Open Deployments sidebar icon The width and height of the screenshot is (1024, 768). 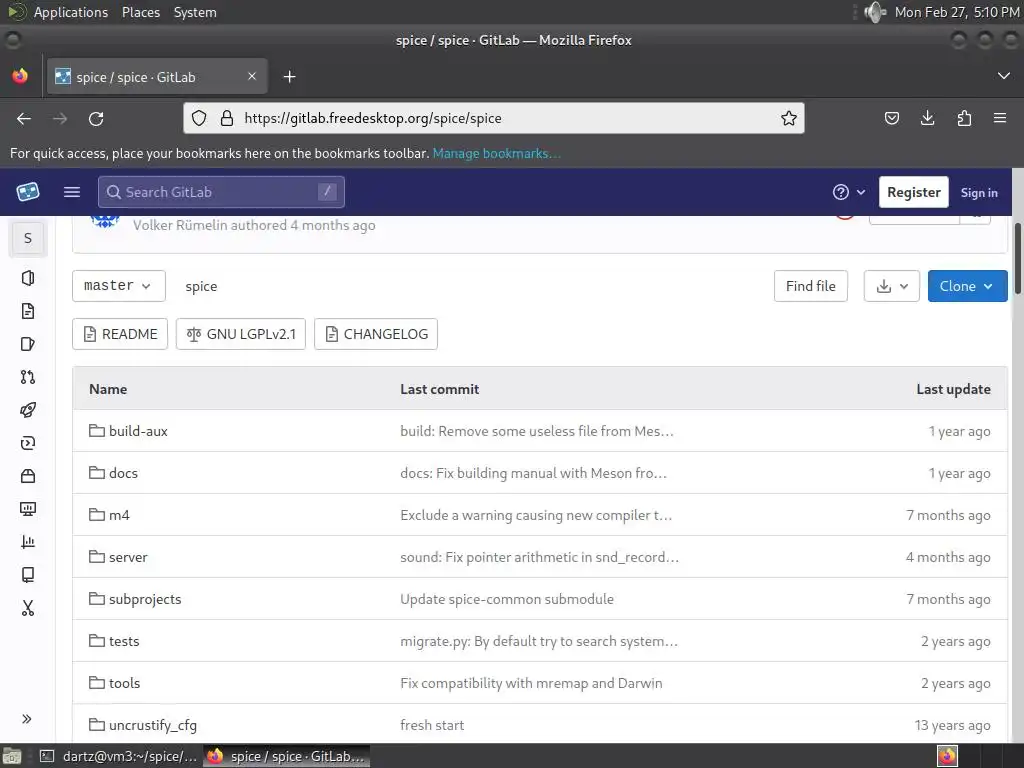[x=27, y=443]
